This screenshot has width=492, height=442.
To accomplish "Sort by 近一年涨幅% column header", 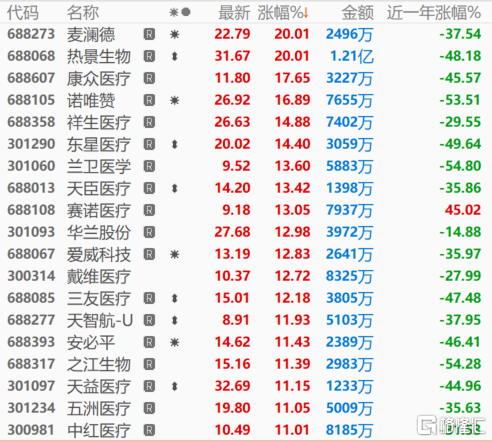I will (434, 13).
